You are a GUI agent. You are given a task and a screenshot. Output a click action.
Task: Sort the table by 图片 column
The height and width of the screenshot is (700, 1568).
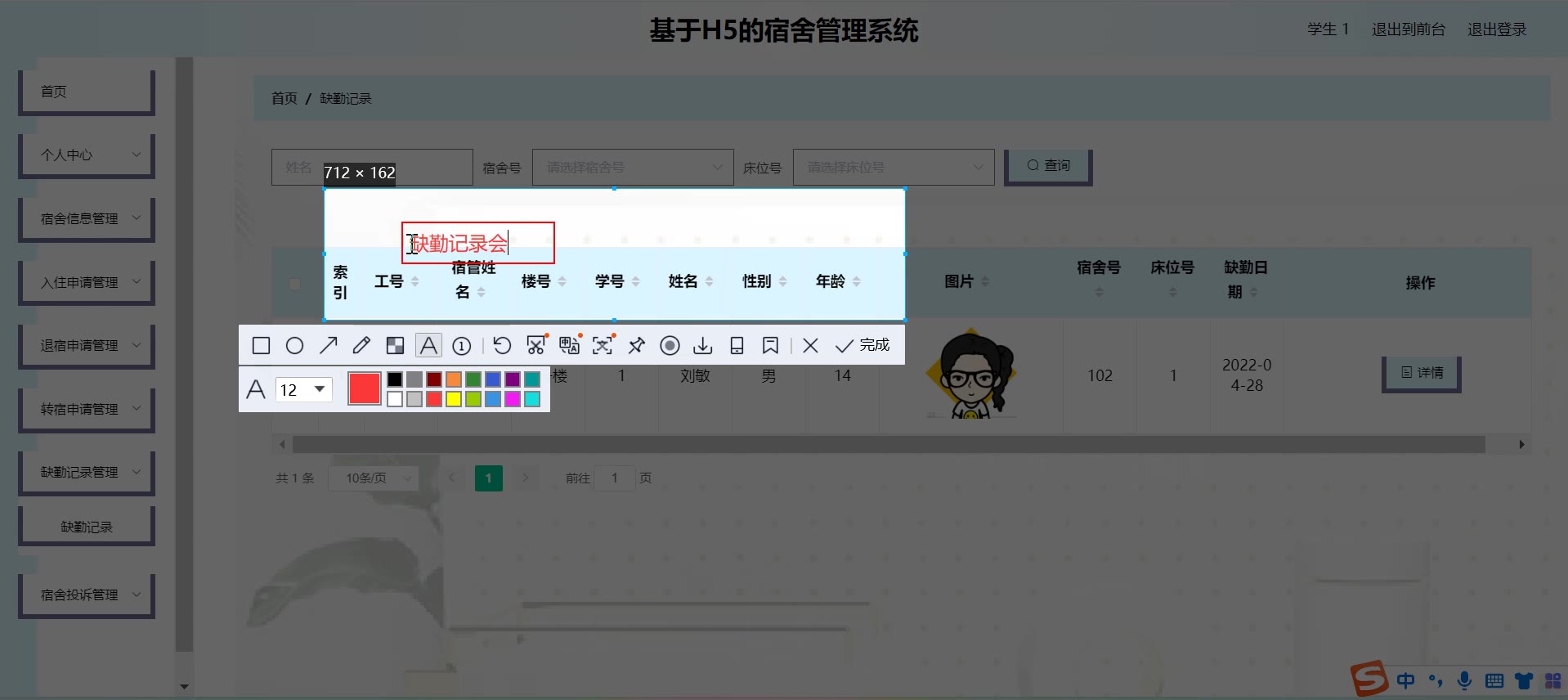(985, 281)
